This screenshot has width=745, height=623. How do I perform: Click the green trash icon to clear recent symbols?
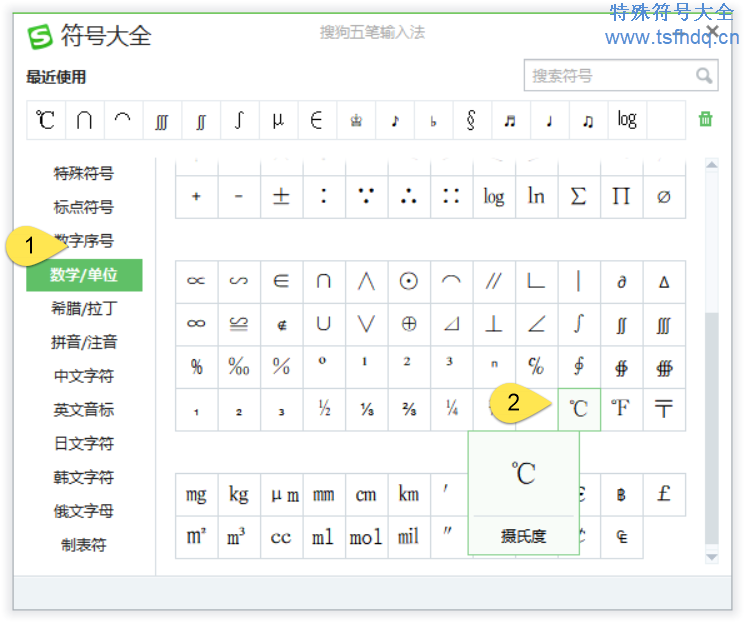pos(705,119)
